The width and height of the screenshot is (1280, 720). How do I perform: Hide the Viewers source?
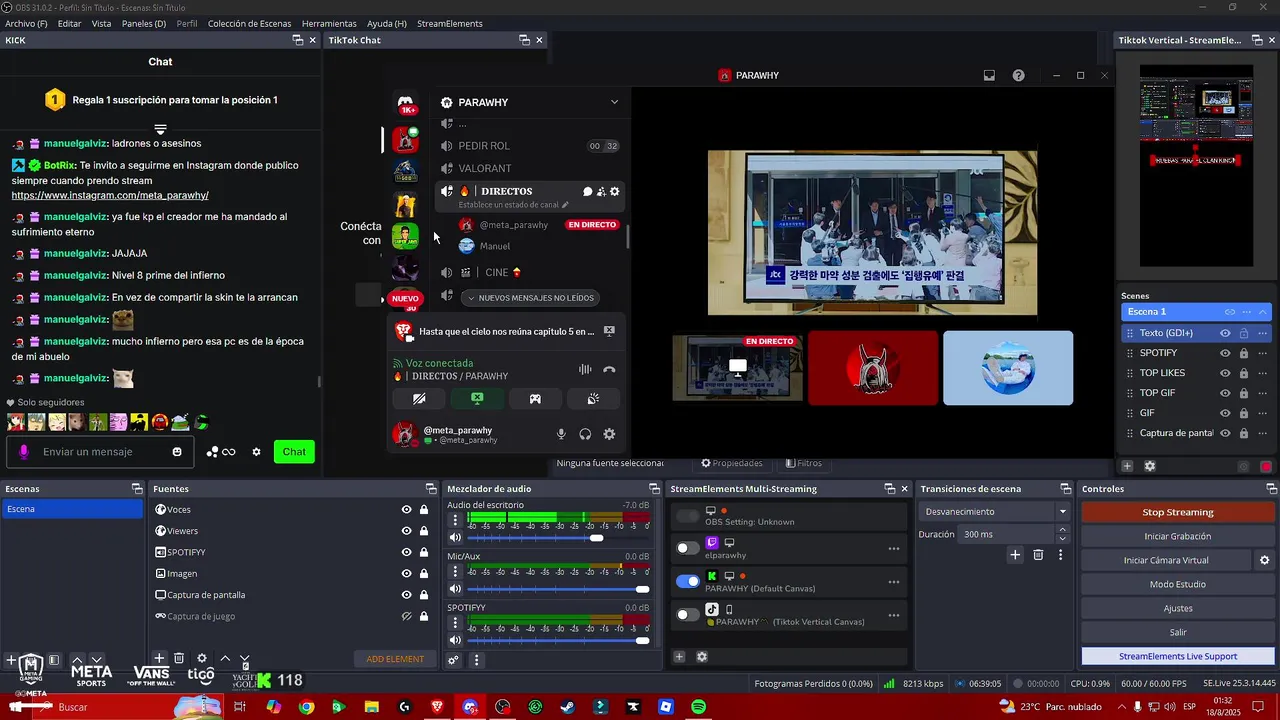406,531
